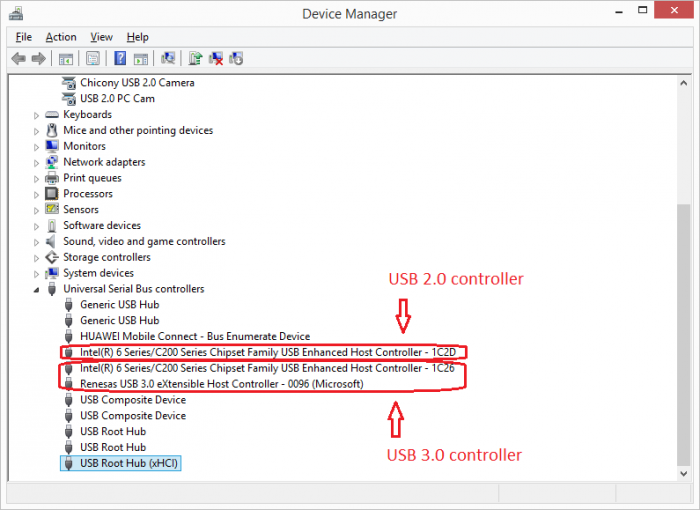Open the Help menu
The image size is (700, 510).
click(x=138, y=37)
